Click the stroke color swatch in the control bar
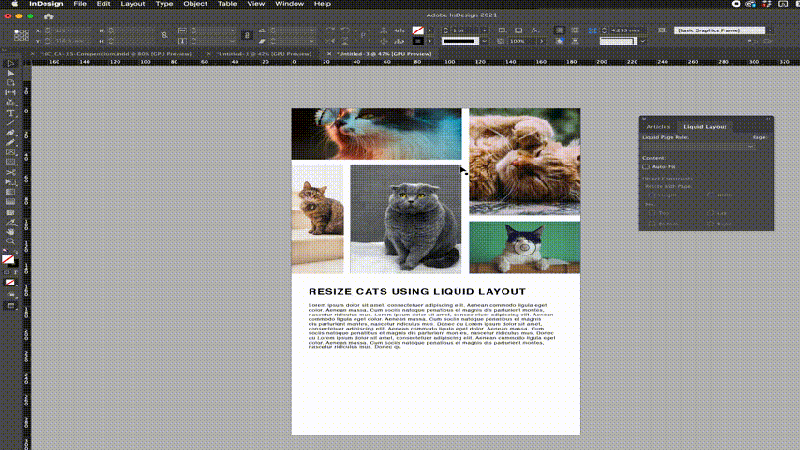The image size is (800, 450). (x=418, y=41)
